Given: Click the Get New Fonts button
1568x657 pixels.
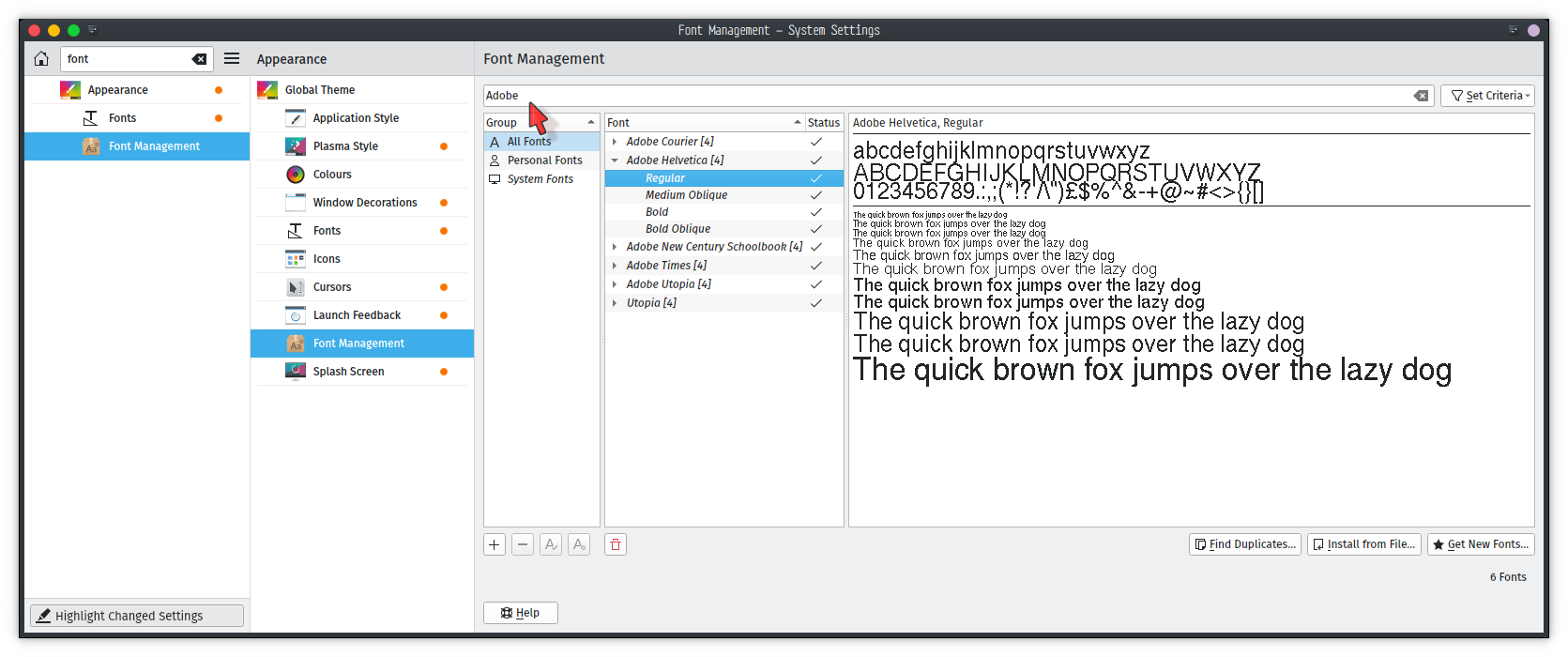Looking at the screenshot, I should [x=1480, y=544].
